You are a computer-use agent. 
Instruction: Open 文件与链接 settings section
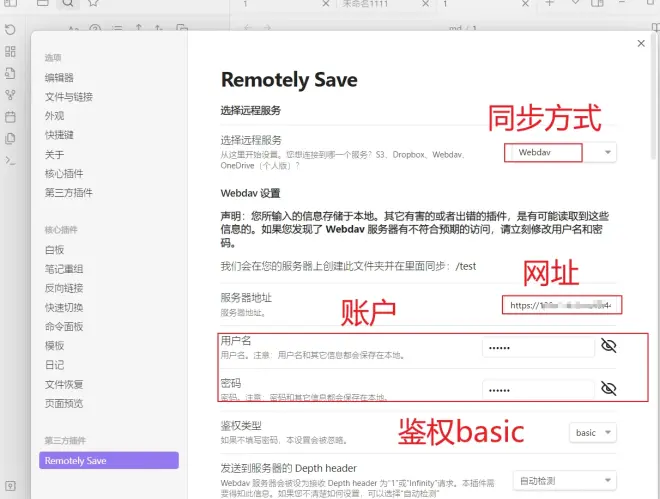click(x=69, y=97)
